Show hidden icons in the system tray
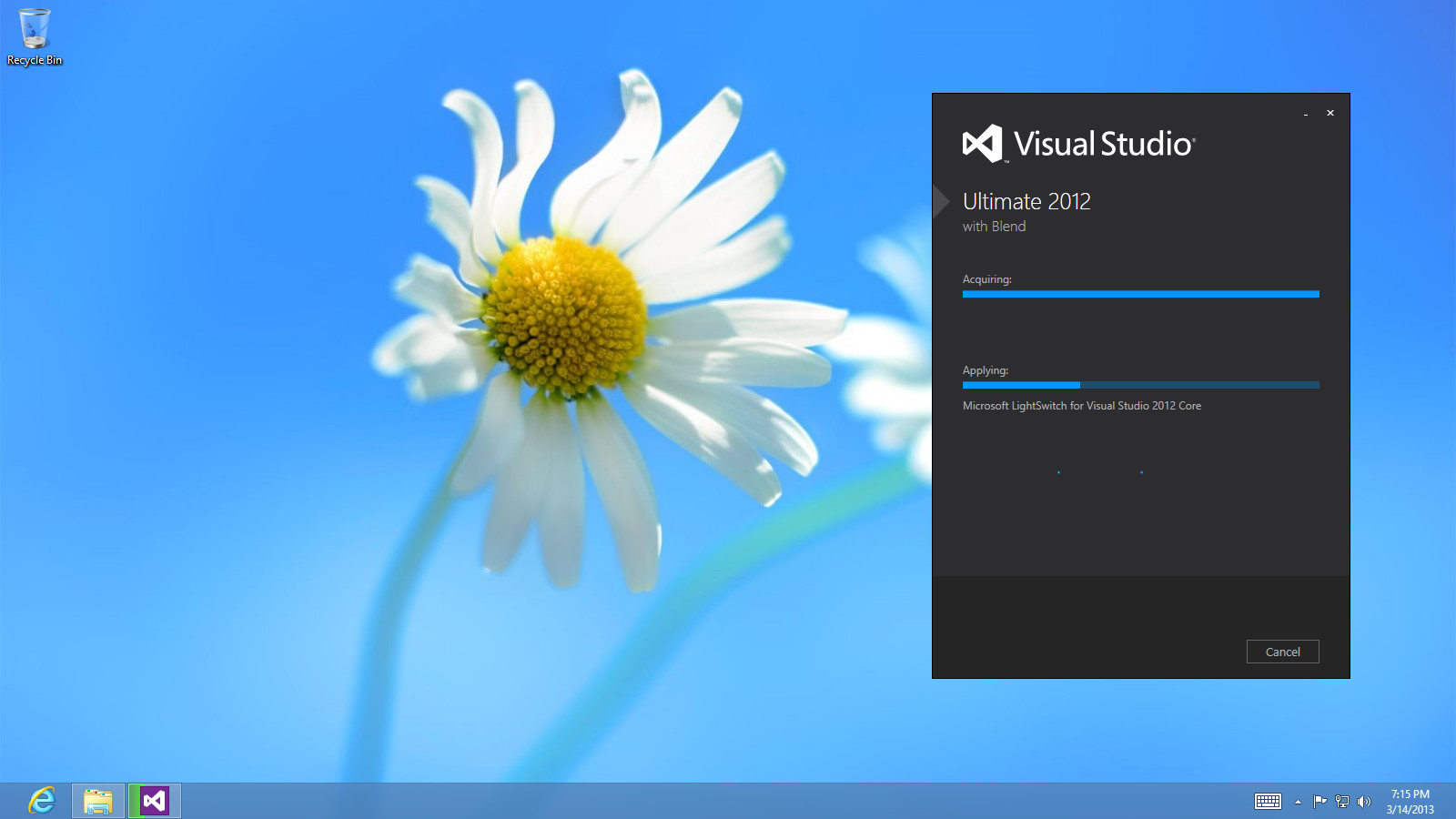This screenshot has height=819, width=1456. click(1298, 802)
